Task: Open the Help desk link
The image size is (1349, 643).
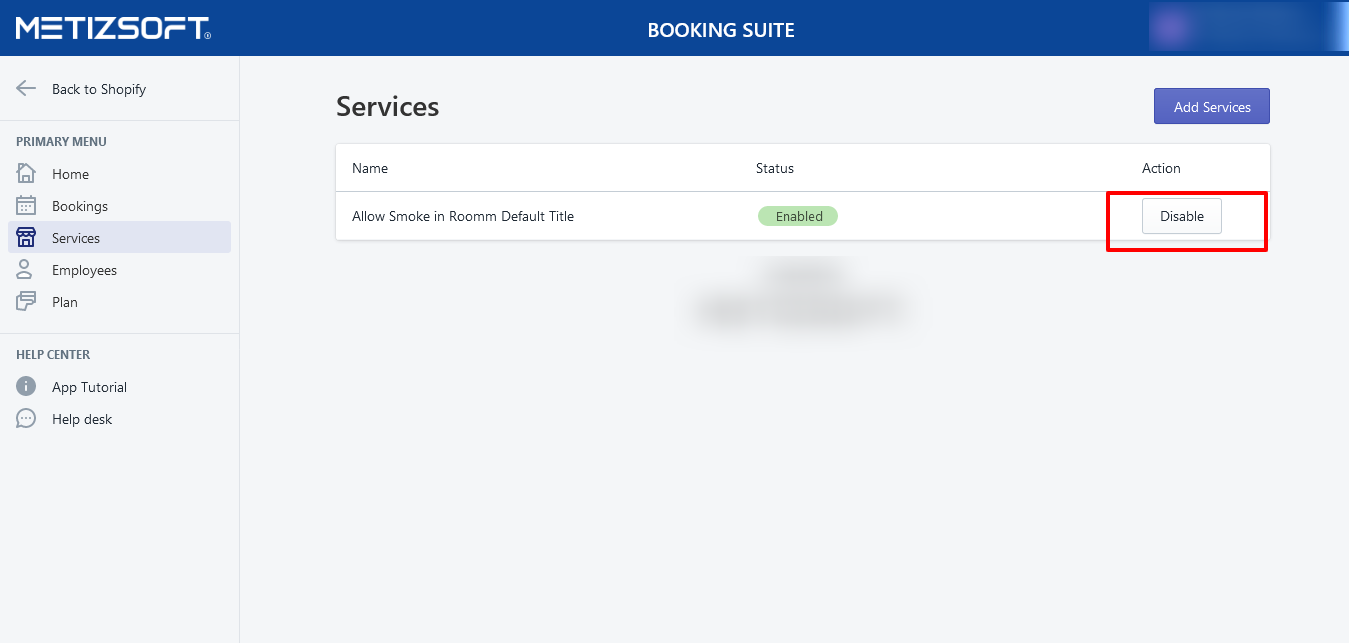Action: 82,419
